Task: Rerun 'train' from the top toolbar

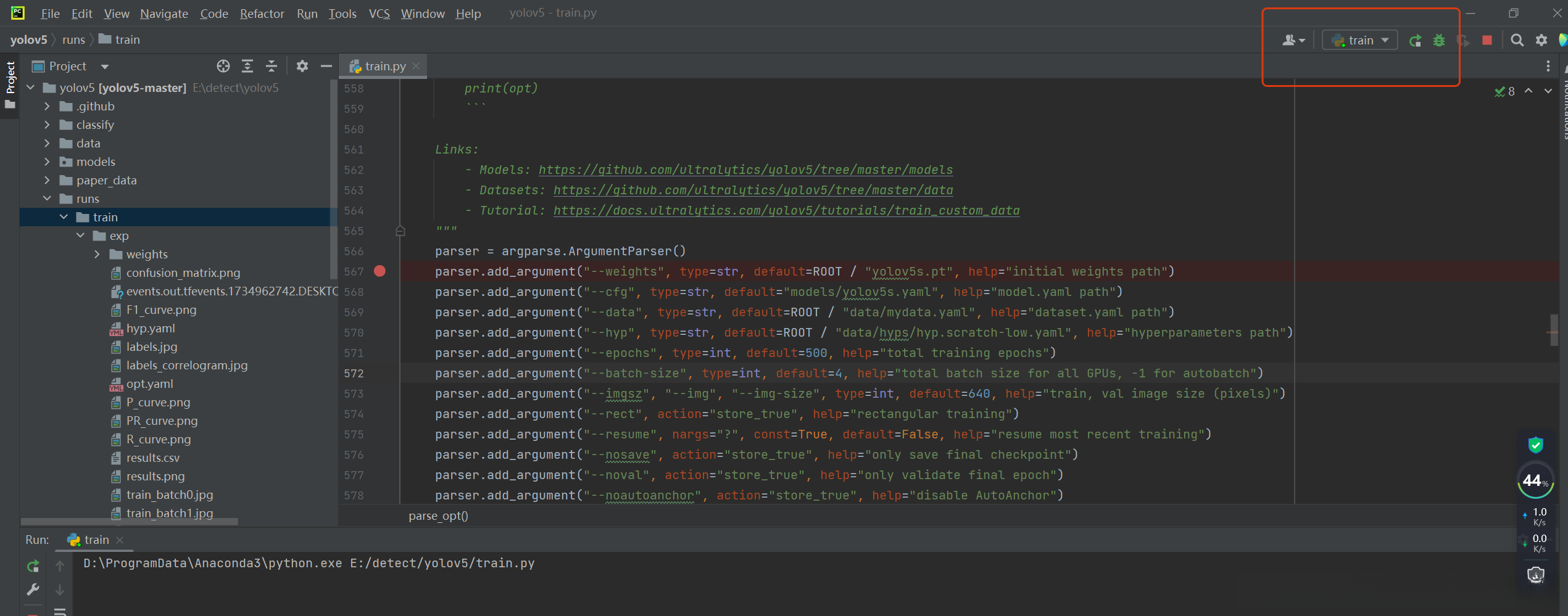Action: point(1416,41)
